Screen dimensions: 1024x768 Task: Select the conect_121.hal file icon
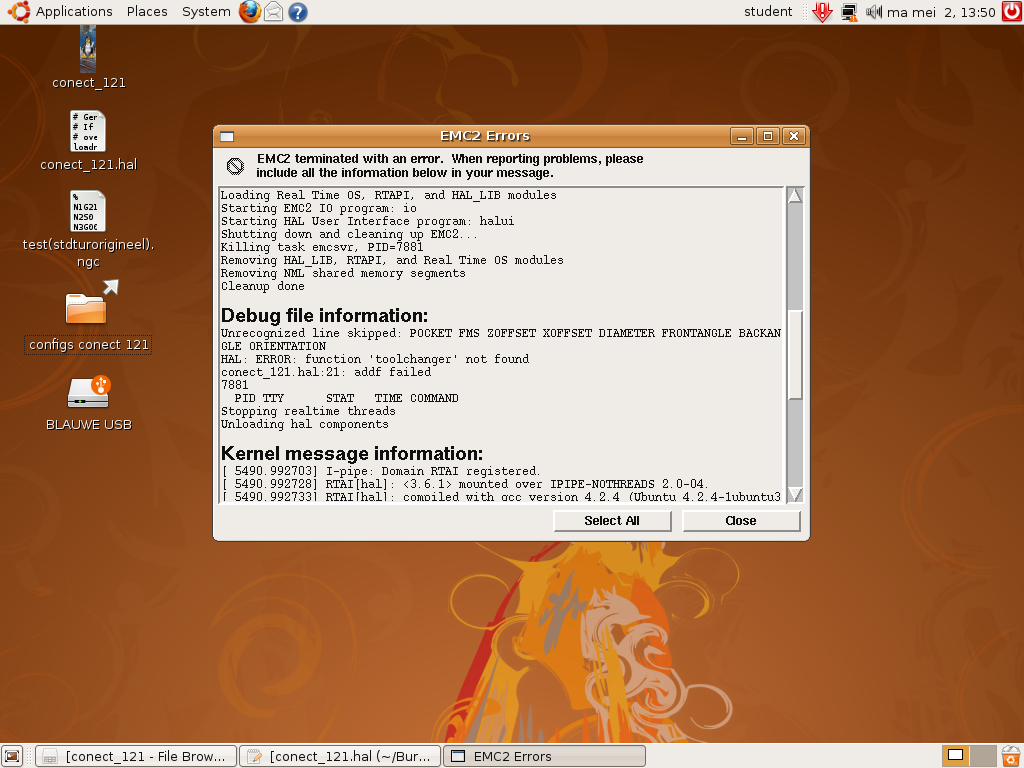(88, 131)
